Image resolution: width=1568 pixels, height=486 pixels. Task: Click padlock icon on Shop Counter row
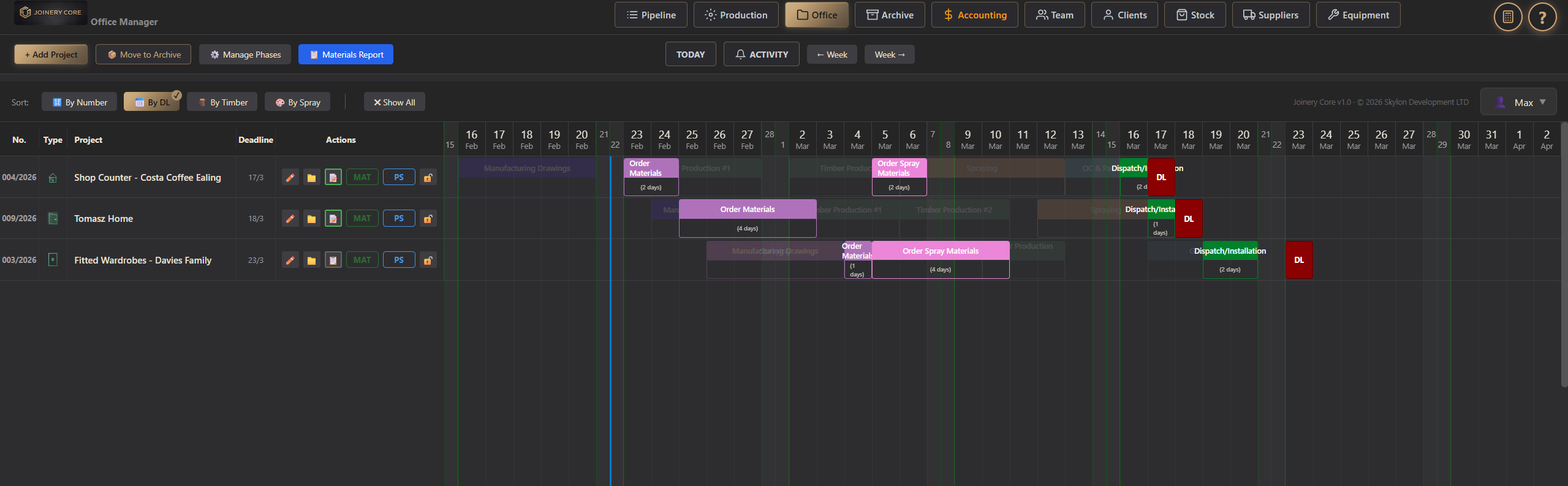click(428, 178)
